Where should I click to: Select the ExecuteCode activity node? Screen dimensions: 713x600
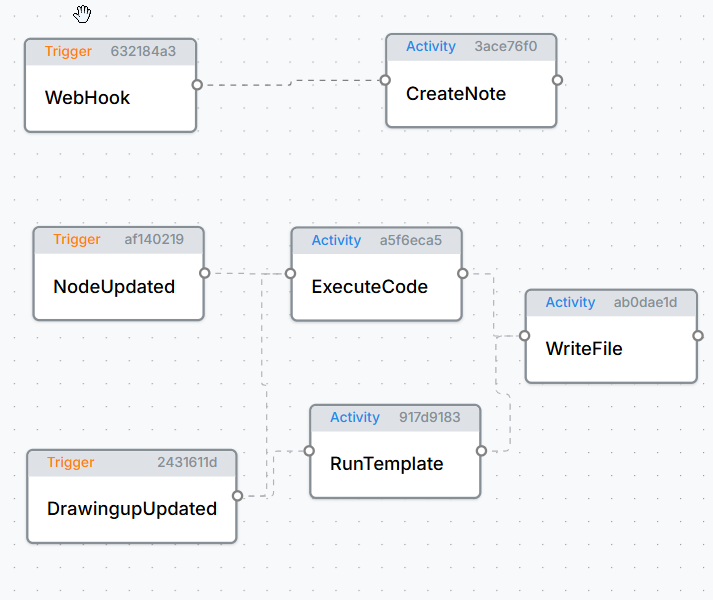click(x=376, y=287)
